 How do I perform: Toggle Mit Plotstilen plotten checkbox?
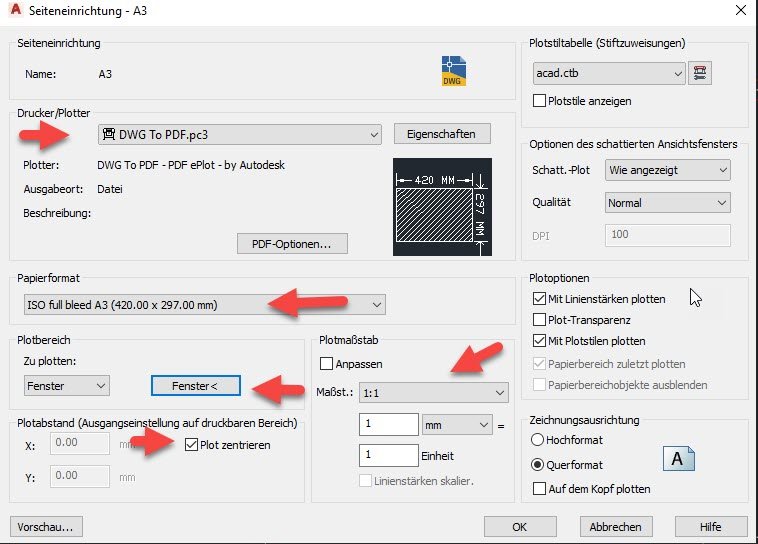(x=539, y=340)
